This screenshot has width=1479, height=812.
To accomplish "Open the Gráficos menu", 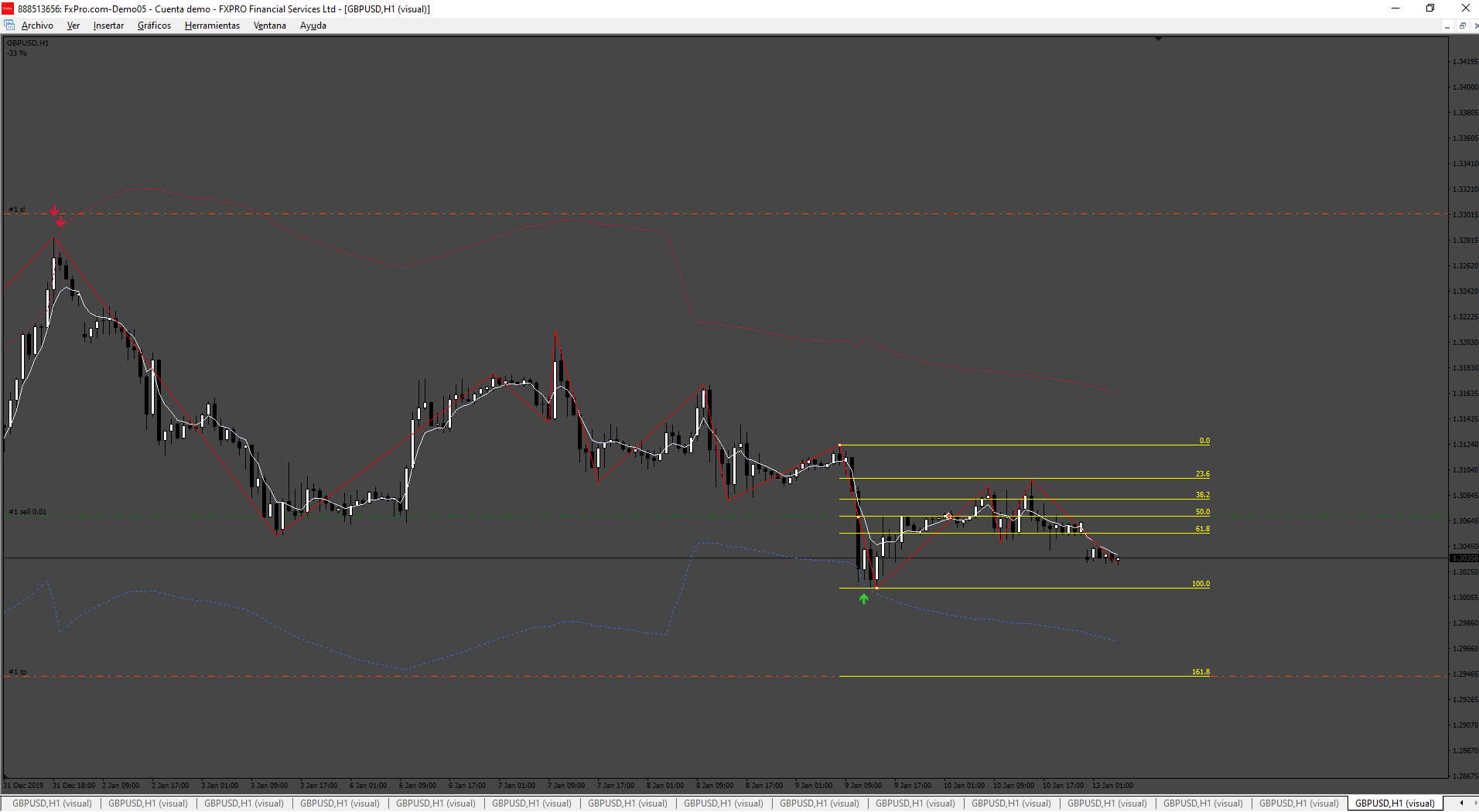I will [x=154, y=26].
